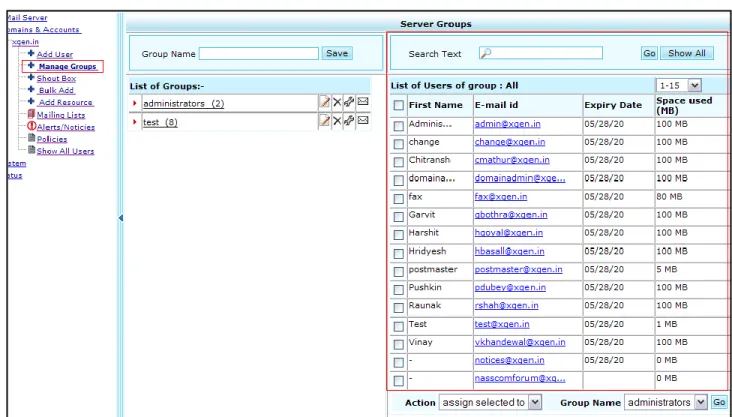This screenshot has width=732, height=417.
Task: Select the checkbox for notices@xgen.in
Action: tap(398, 363)
